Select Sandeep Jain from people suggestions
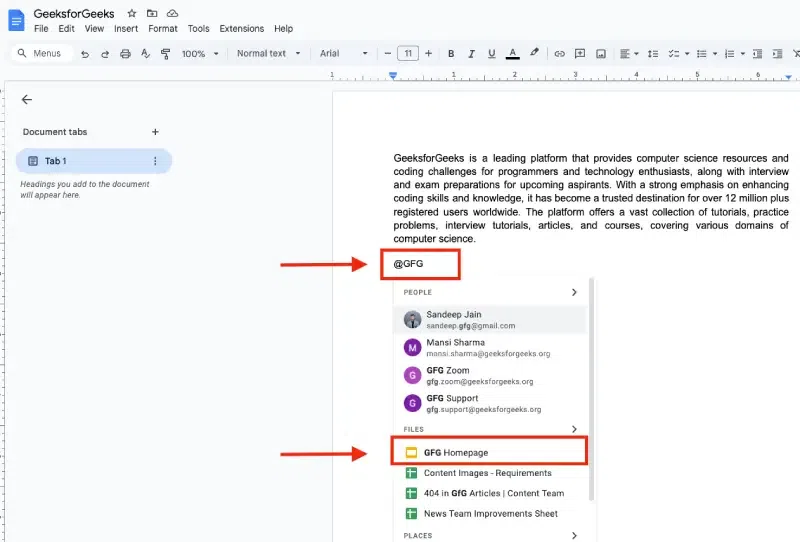Image resolution: width=800 pixels, height=542 pixels. pos(490,319)
